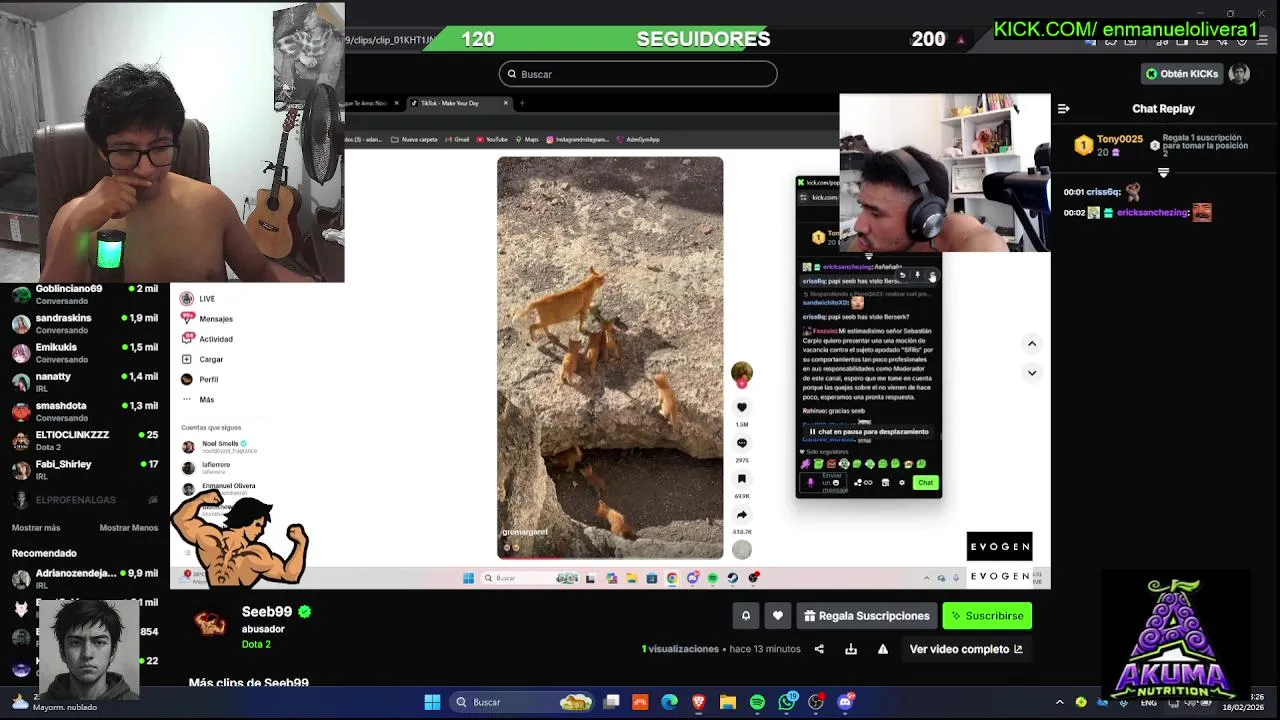This screenshot has height=720, width=1280.
Task: Report the clip with the warning triangle icon
Action: coord(883,649)
